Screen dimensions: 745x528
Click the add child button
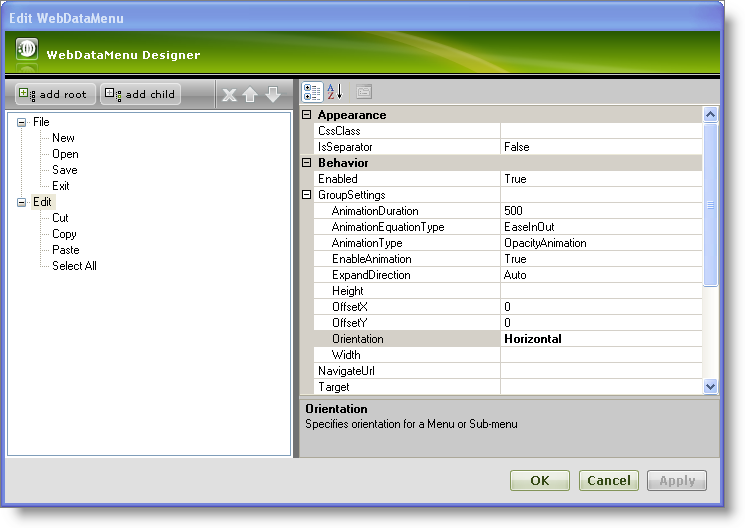(140, 94)
